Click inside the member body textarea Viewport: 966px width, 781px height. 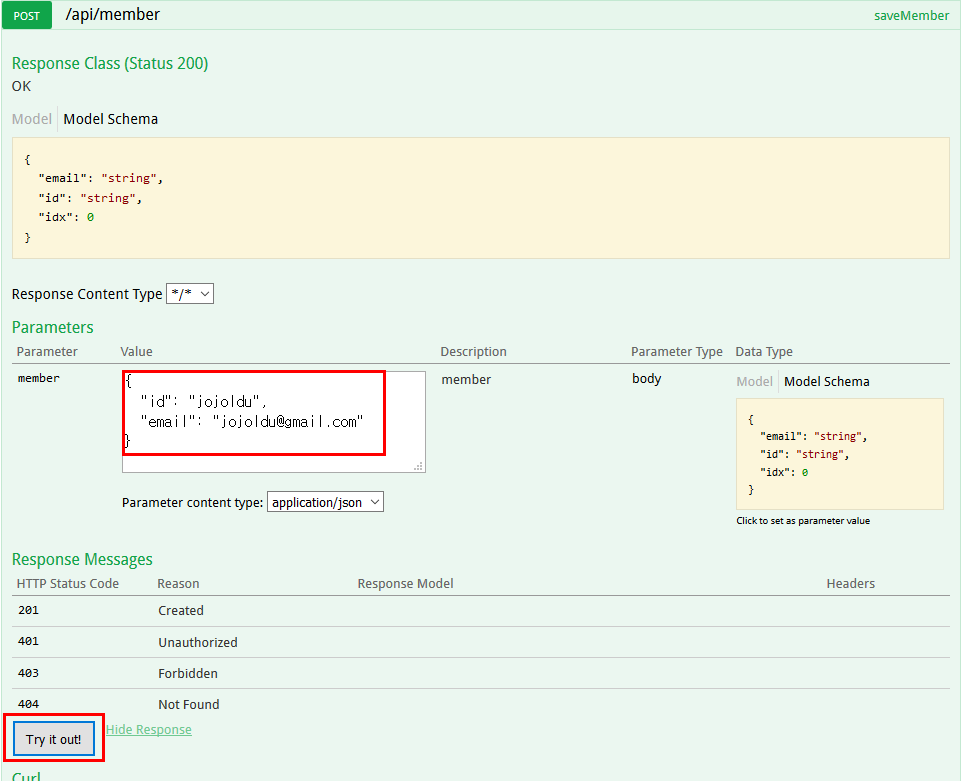pyautogui.click(x=274, y=421)
